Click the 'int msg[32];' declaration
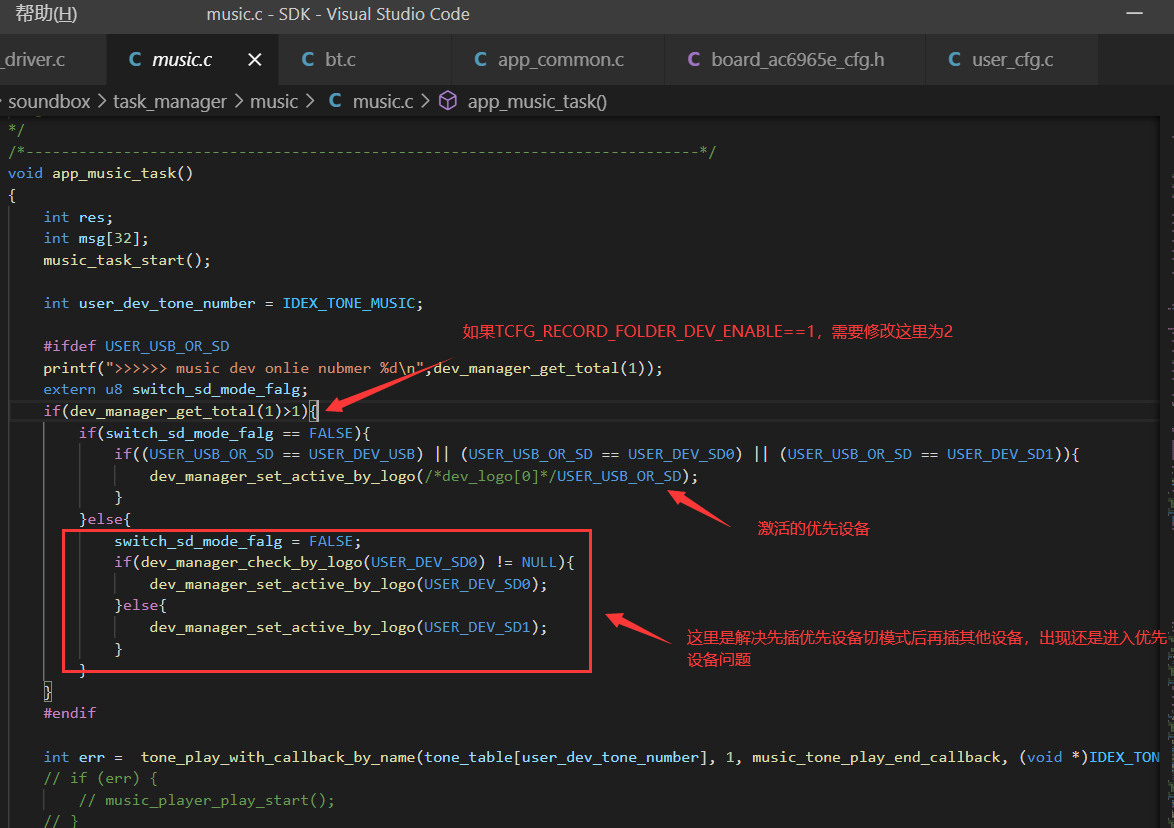 coord(96,239)
